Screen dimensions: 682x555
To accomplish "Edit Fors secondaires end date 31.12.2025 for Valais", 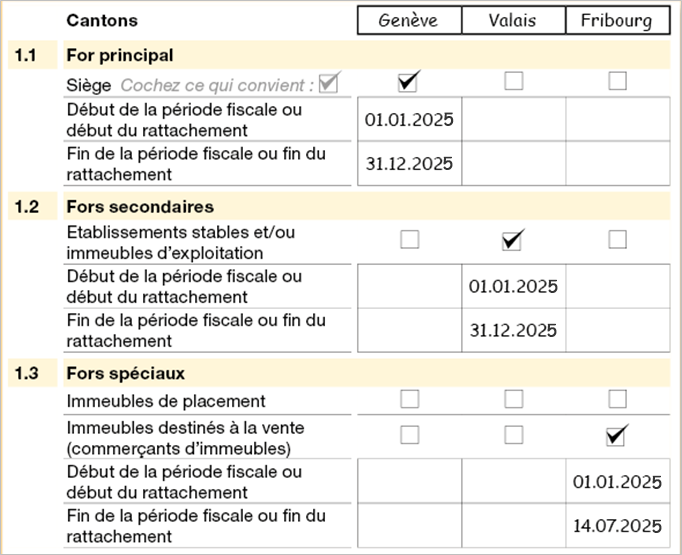I will (513, 330).
